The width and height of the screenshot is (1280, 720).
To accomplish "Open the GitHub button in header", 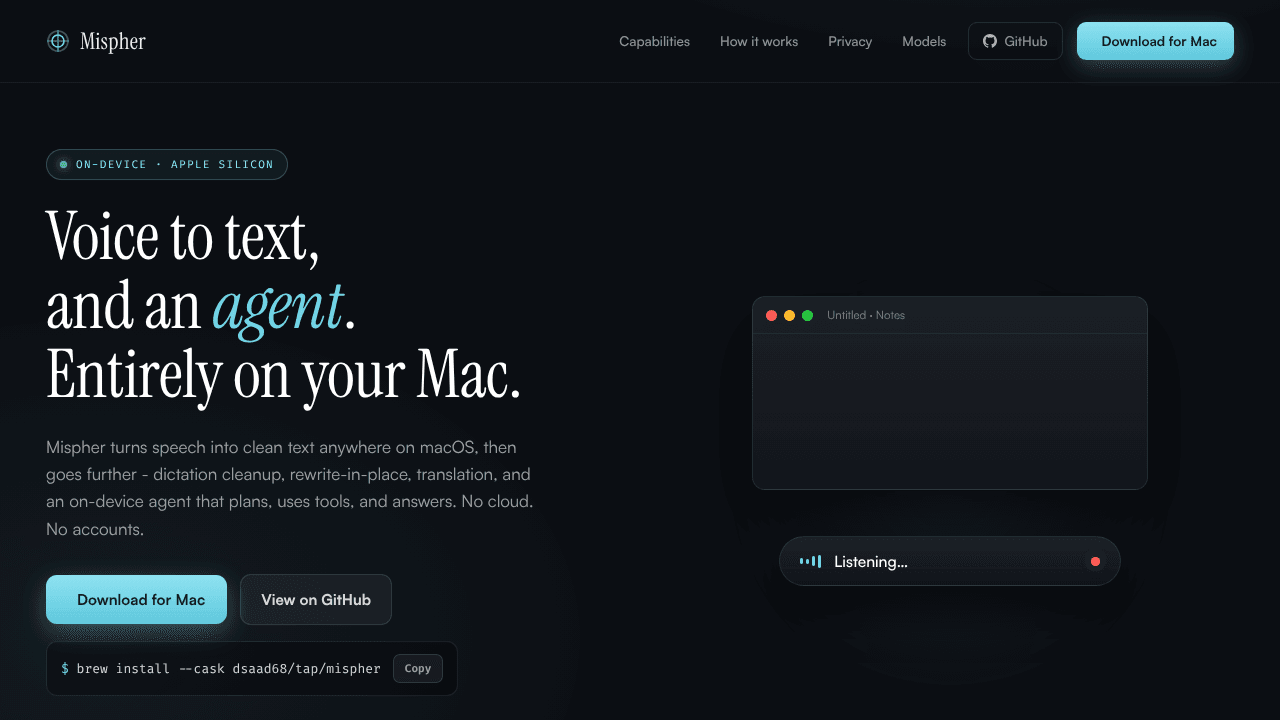I will (x=1015, y=41).
